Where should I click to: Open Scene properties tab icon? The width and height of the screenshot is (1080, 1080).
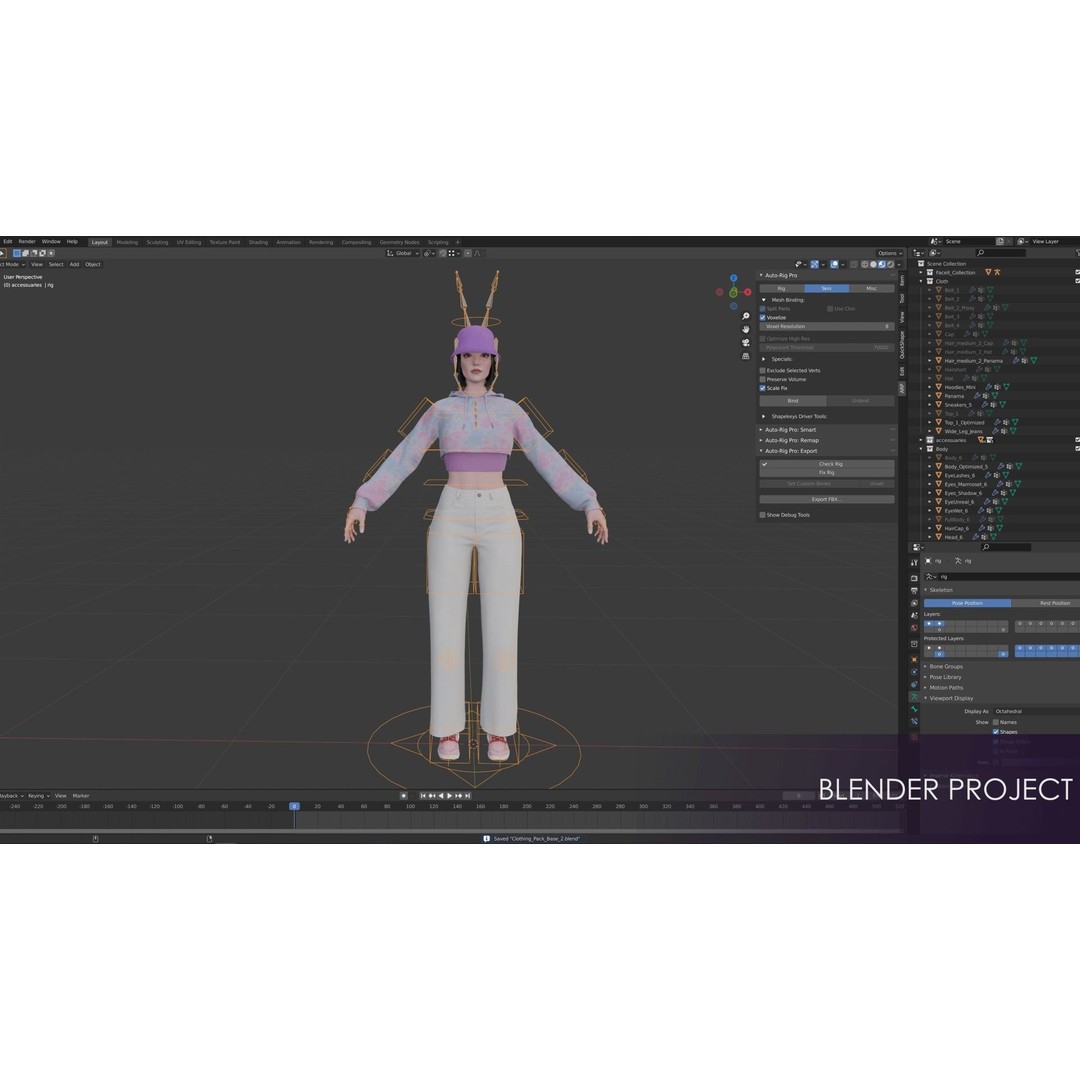(x=914, y=615)
